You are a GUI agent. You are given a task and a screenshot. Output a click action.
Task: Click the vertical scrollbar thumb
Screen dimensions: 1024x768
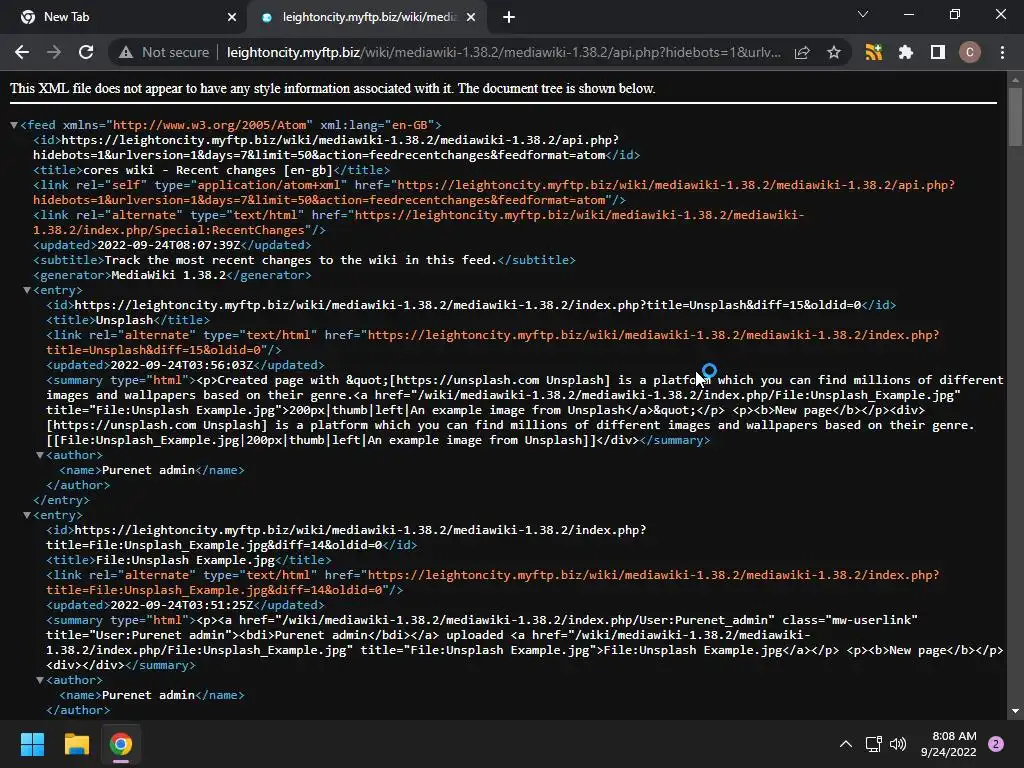coord(1015,116)
